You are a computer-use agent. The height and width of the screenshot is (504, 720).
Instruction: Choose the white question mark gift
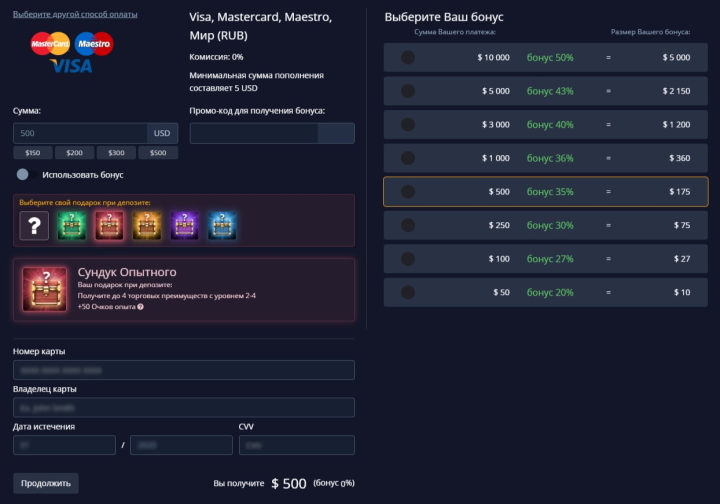(x=34, y=226)
